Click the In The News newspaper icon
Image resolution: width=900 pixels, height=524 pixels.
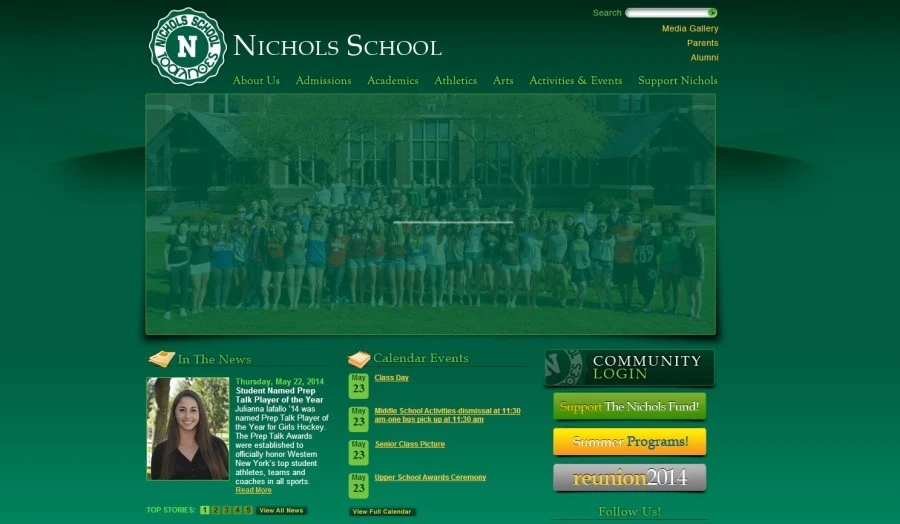point(162,359)
